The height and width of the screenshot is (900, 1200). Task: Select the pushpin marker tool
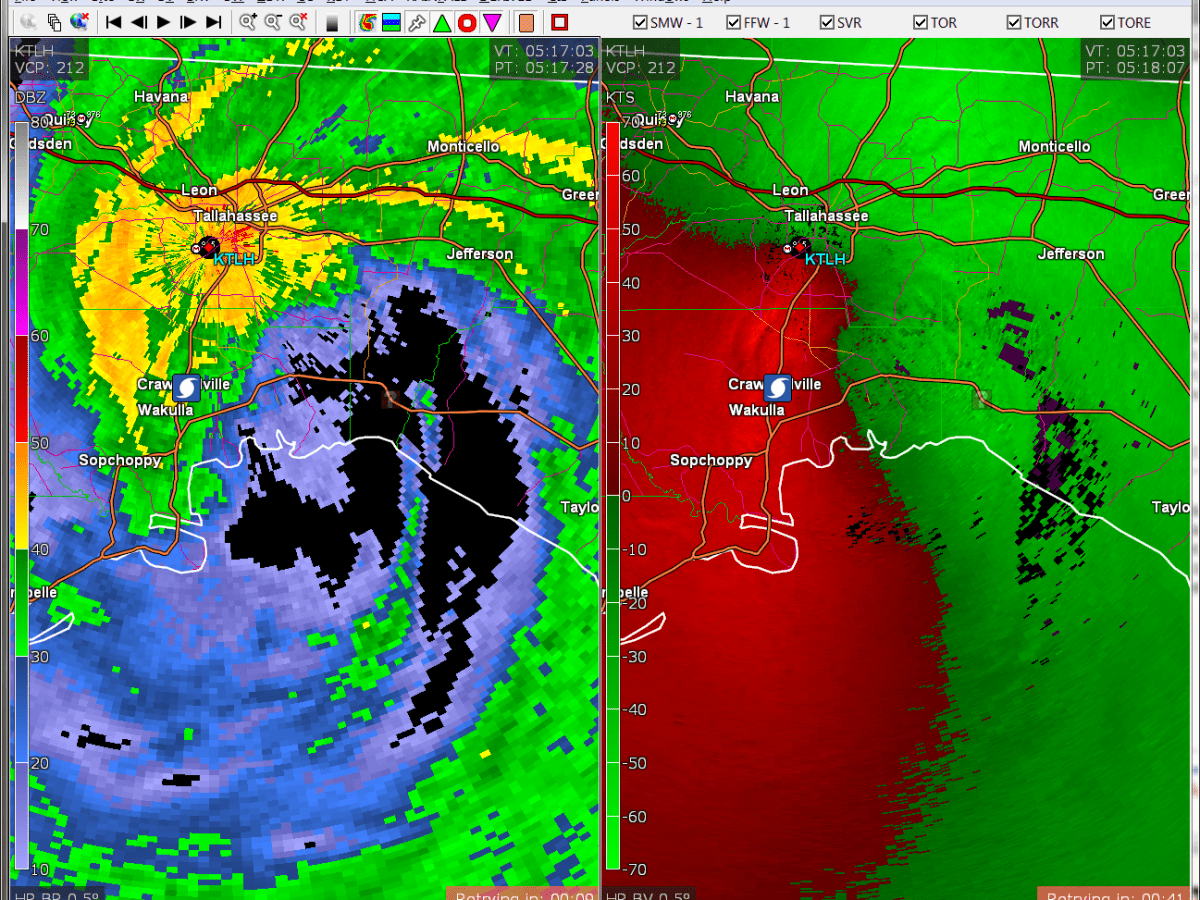tap(417, 22)
